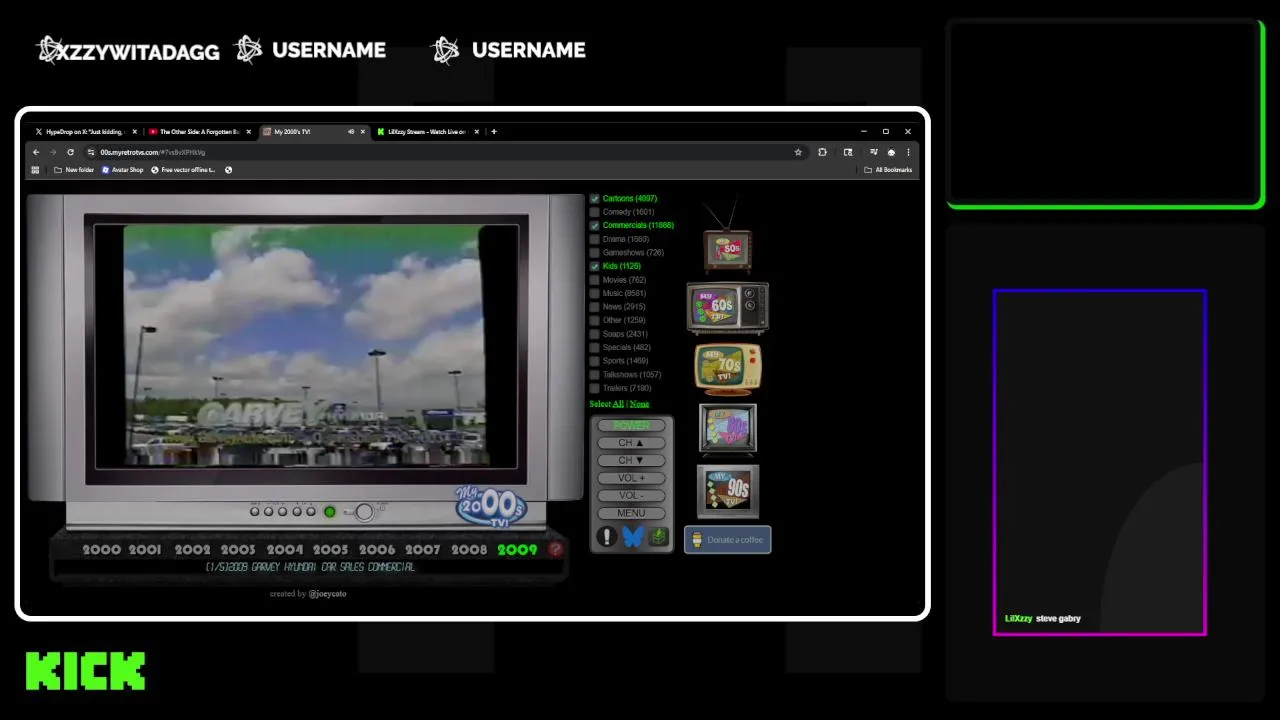Switch to The Other Side YouTube tab
This screenshot has height=720, width=1280.
tap(199, 131)
